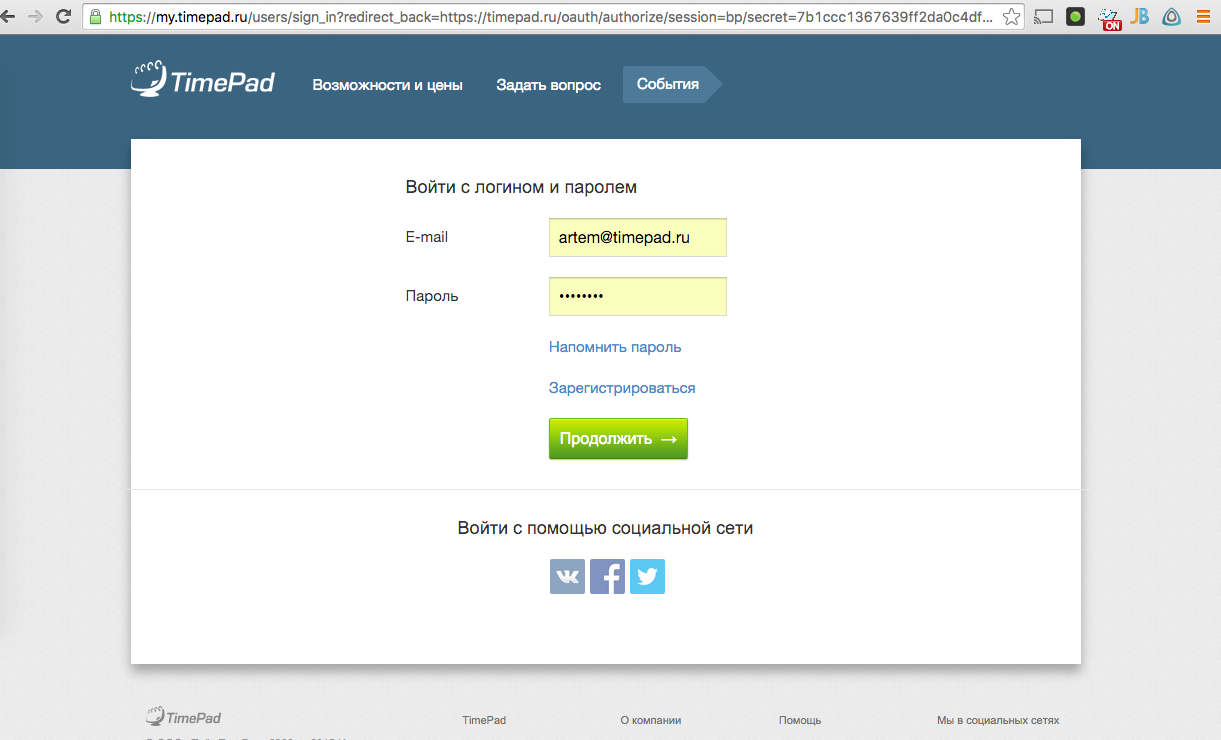
Task: Open the Возможности и цены menu item
Action: coord(387,85)
